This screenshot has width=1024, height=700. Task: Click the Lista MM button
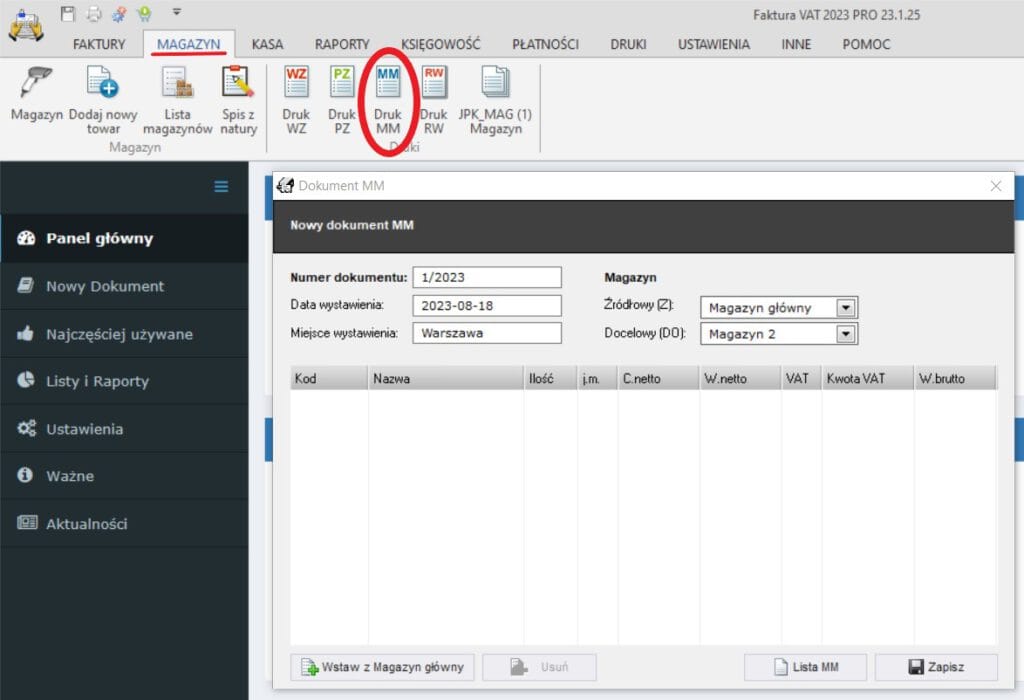805,667
